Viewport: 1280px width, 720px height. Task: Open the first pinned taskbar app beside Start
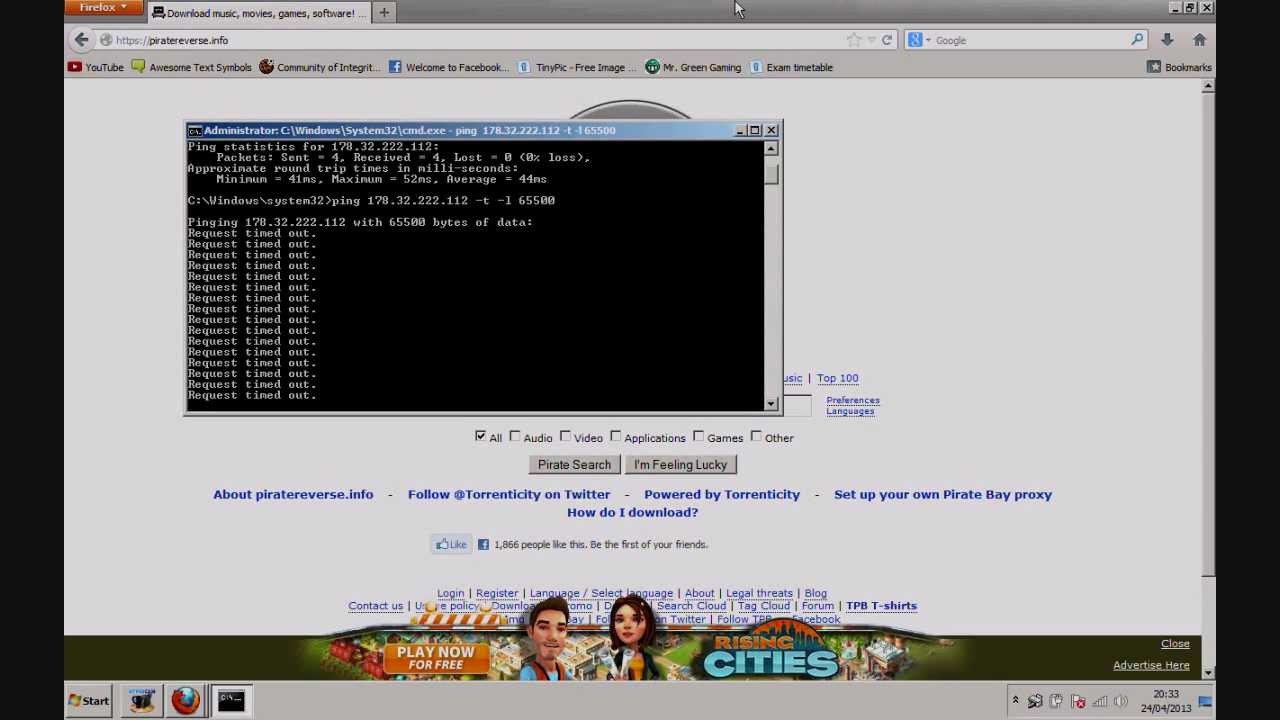click(141, 700)
